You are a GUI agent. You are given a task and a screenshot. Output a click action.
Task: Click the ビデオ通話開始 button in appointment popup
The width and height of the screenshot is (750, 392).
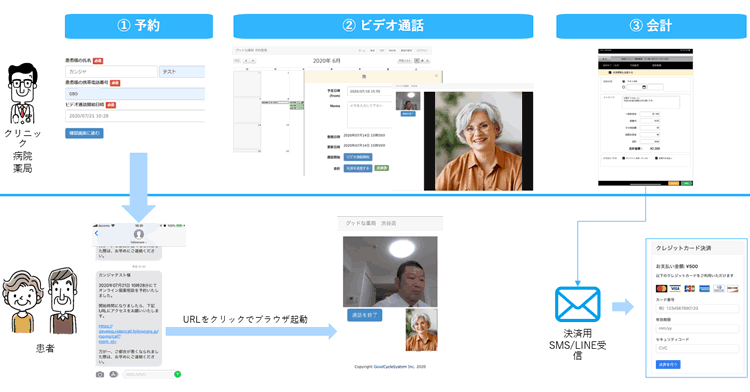358,157
